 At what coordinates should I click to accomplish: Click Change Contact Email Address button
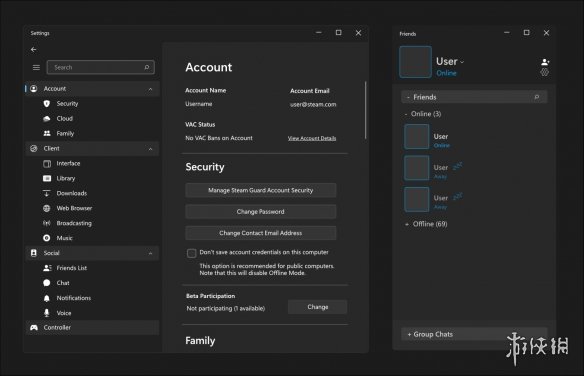click(261, 233)
